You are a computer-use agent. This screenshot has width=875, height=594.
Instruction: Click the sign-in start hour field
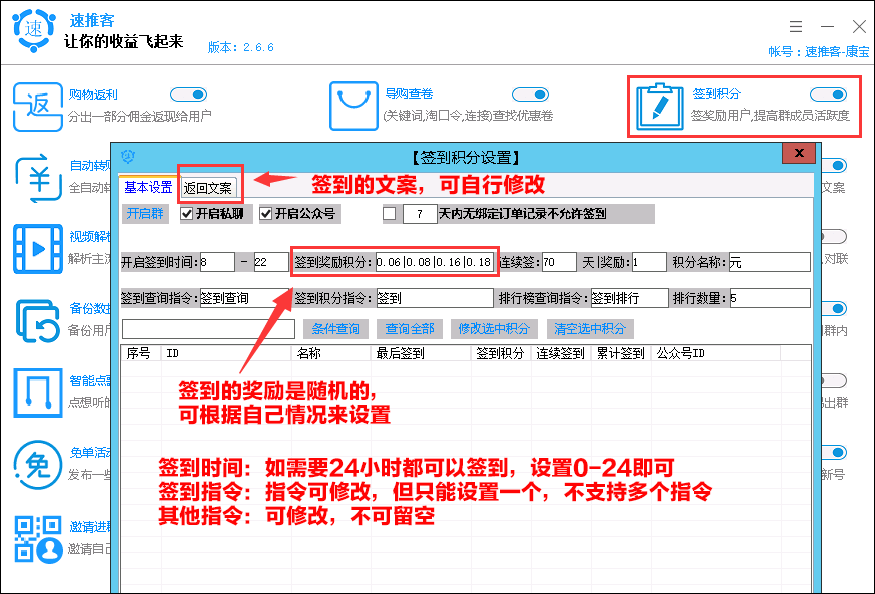[217, 262]
